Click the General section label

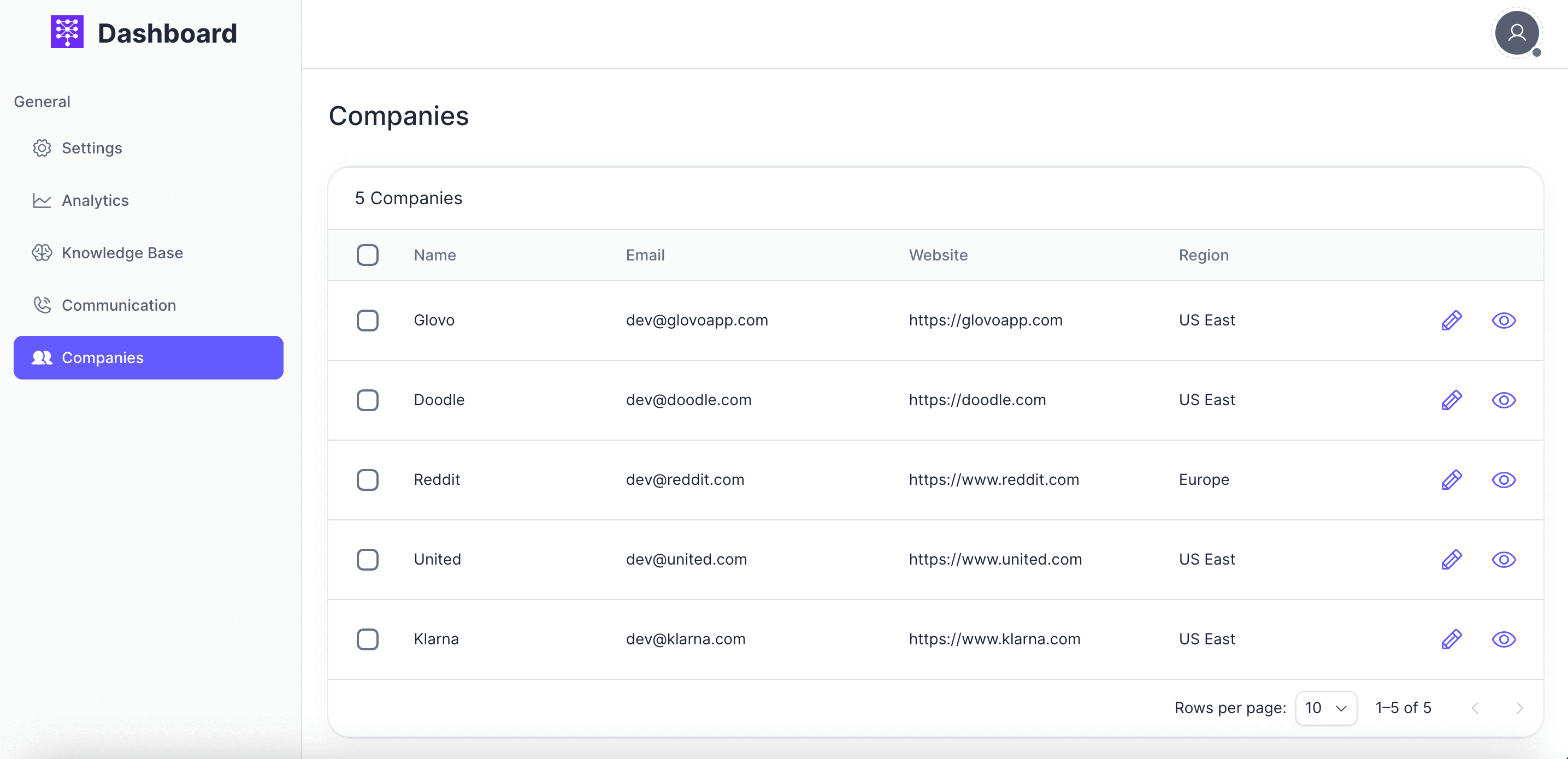click(x=42, y=102)
